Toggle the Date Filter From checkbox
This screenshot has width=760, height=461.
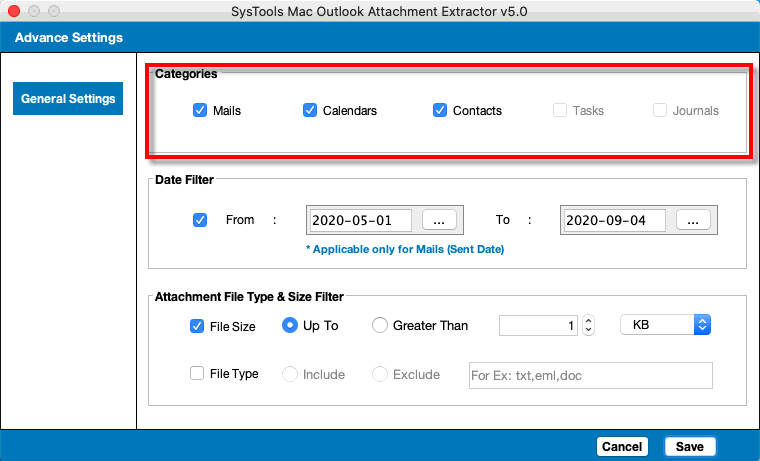click(200, 220)
